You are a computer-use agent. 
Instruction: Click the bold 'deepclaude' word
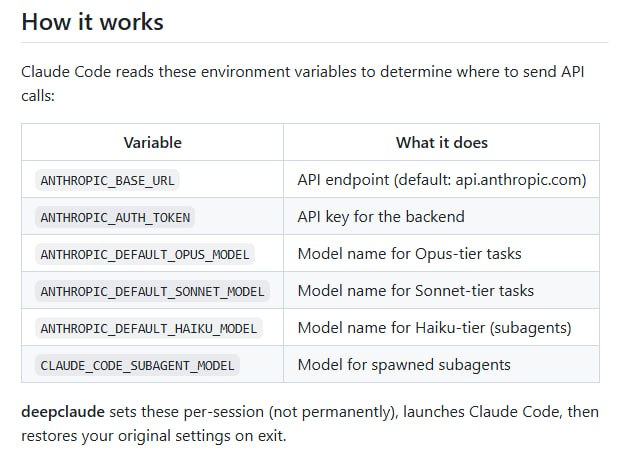(x=63, y=412)
